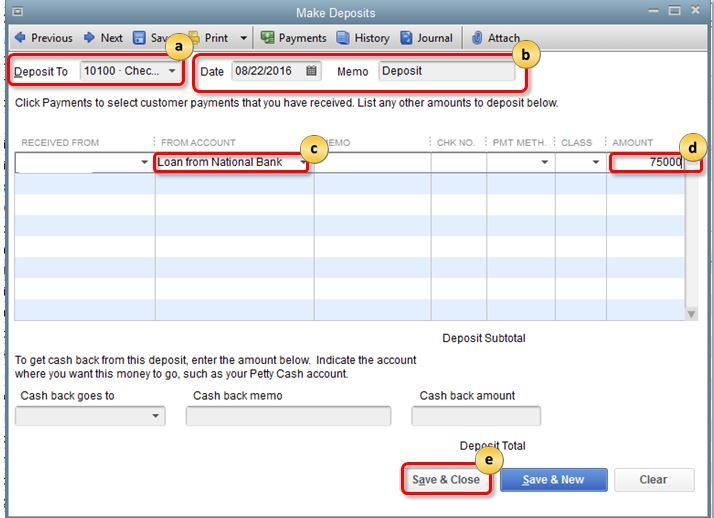
Task: Click the Deposit Subtotal label
Action: 484,338
